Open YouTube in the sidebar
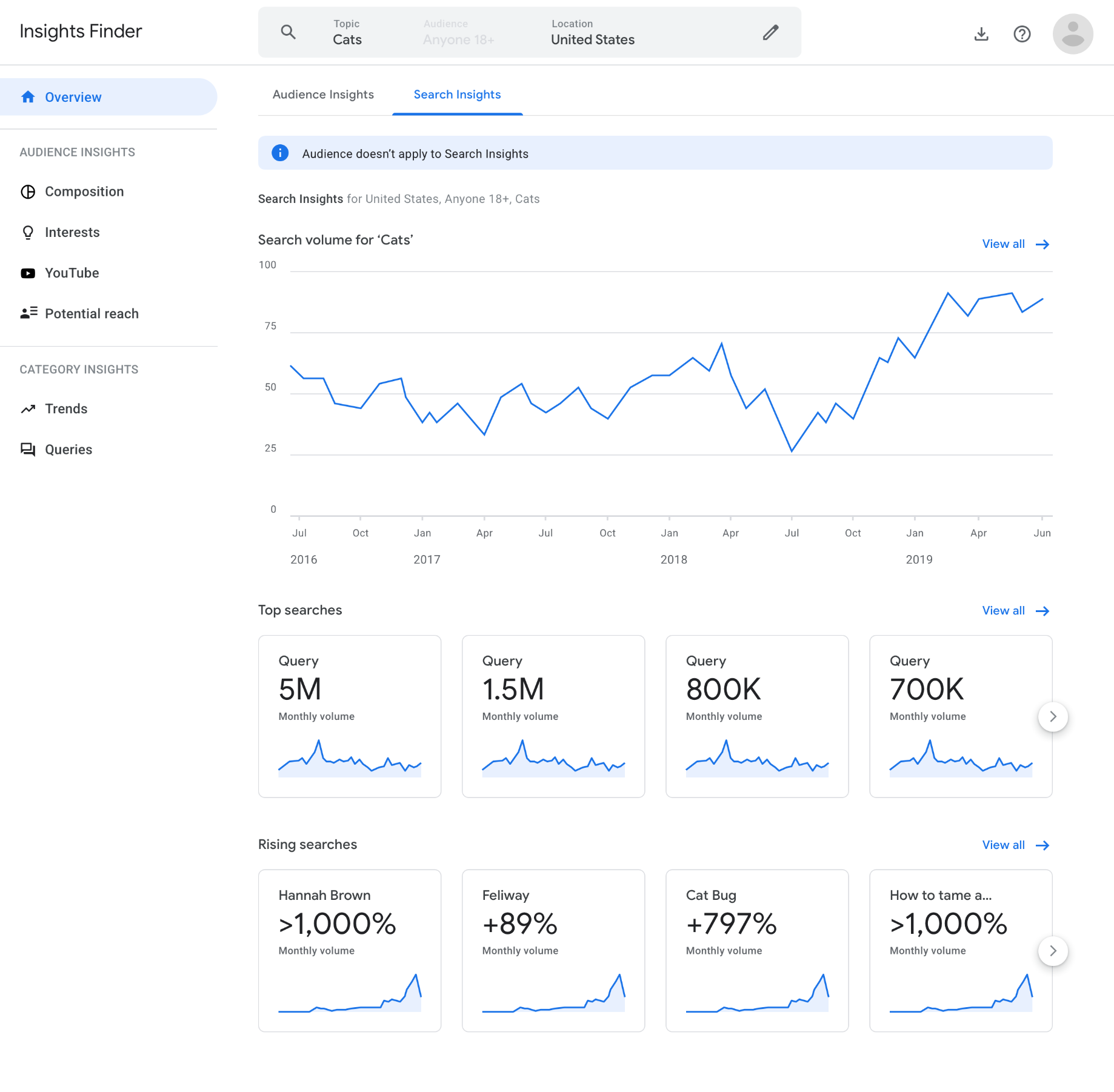Viewport: 1114px width, 1092px height. point(72,273)
